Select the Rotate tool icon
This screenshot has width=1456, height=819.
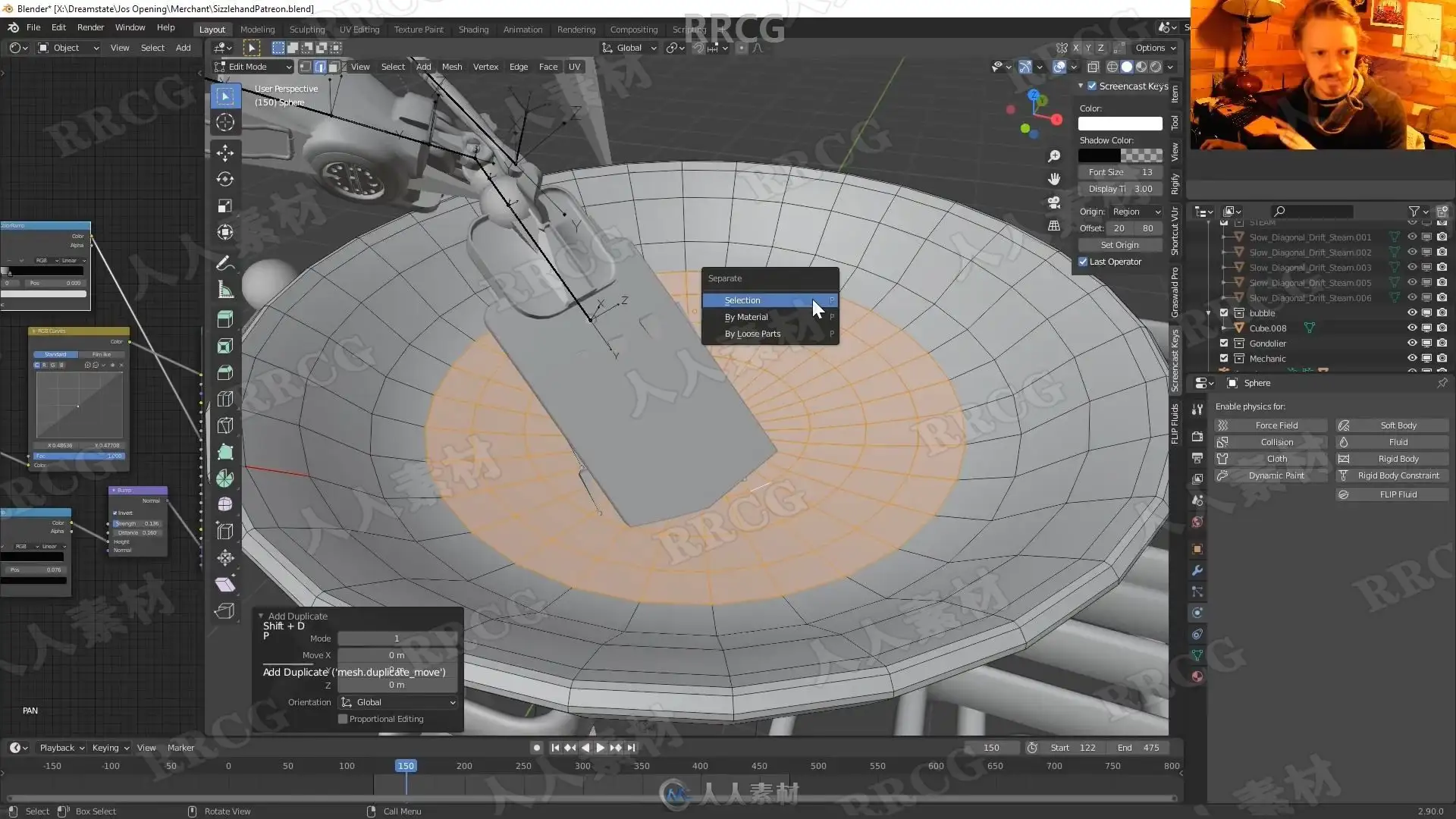(x=225, y=179)
